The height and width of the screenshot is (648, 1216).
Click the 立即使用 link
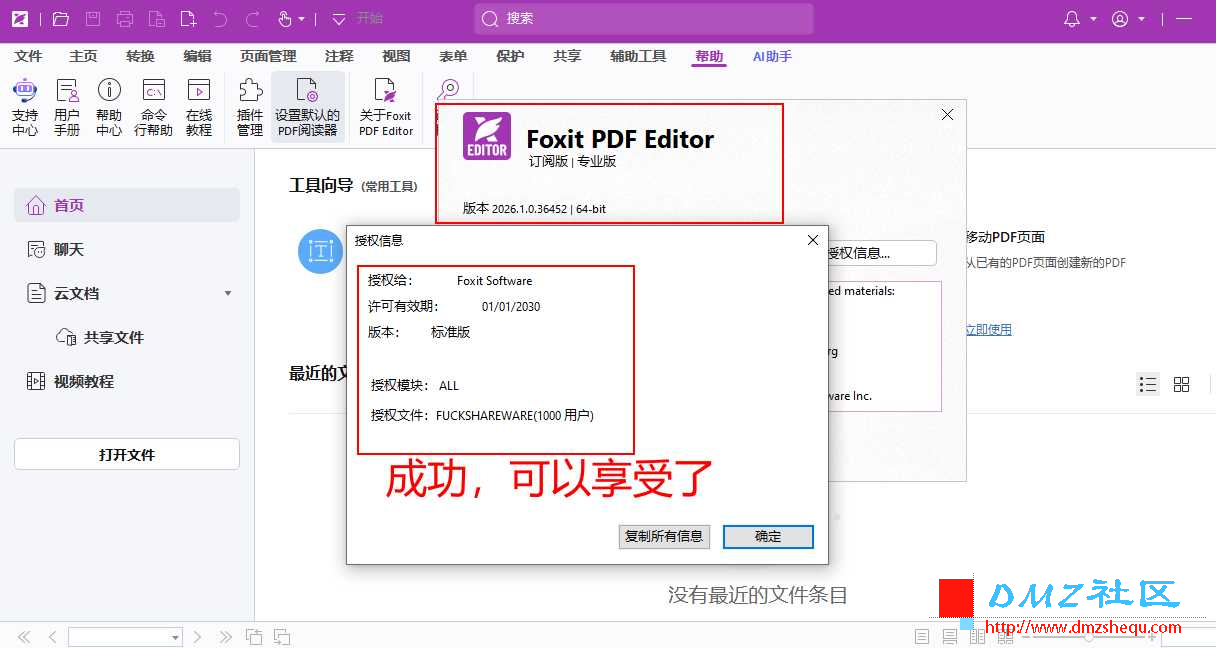pyautogui.click(x=988, y=329)
